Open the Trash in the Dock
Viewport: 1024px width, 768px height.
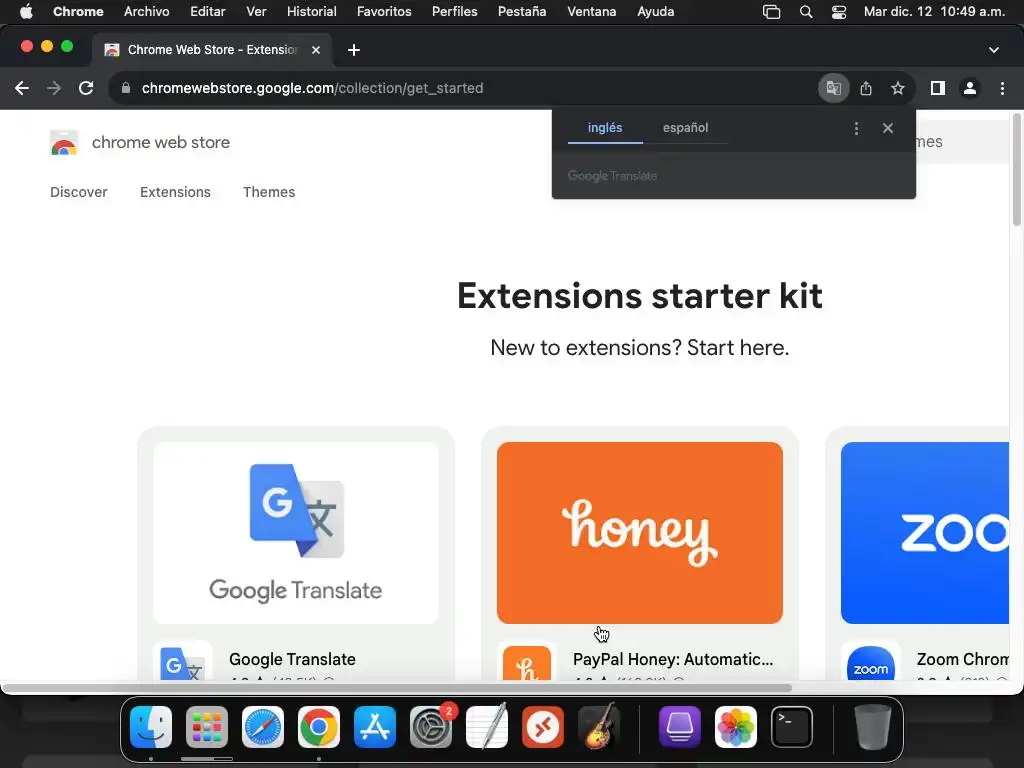tap(872, 727)
